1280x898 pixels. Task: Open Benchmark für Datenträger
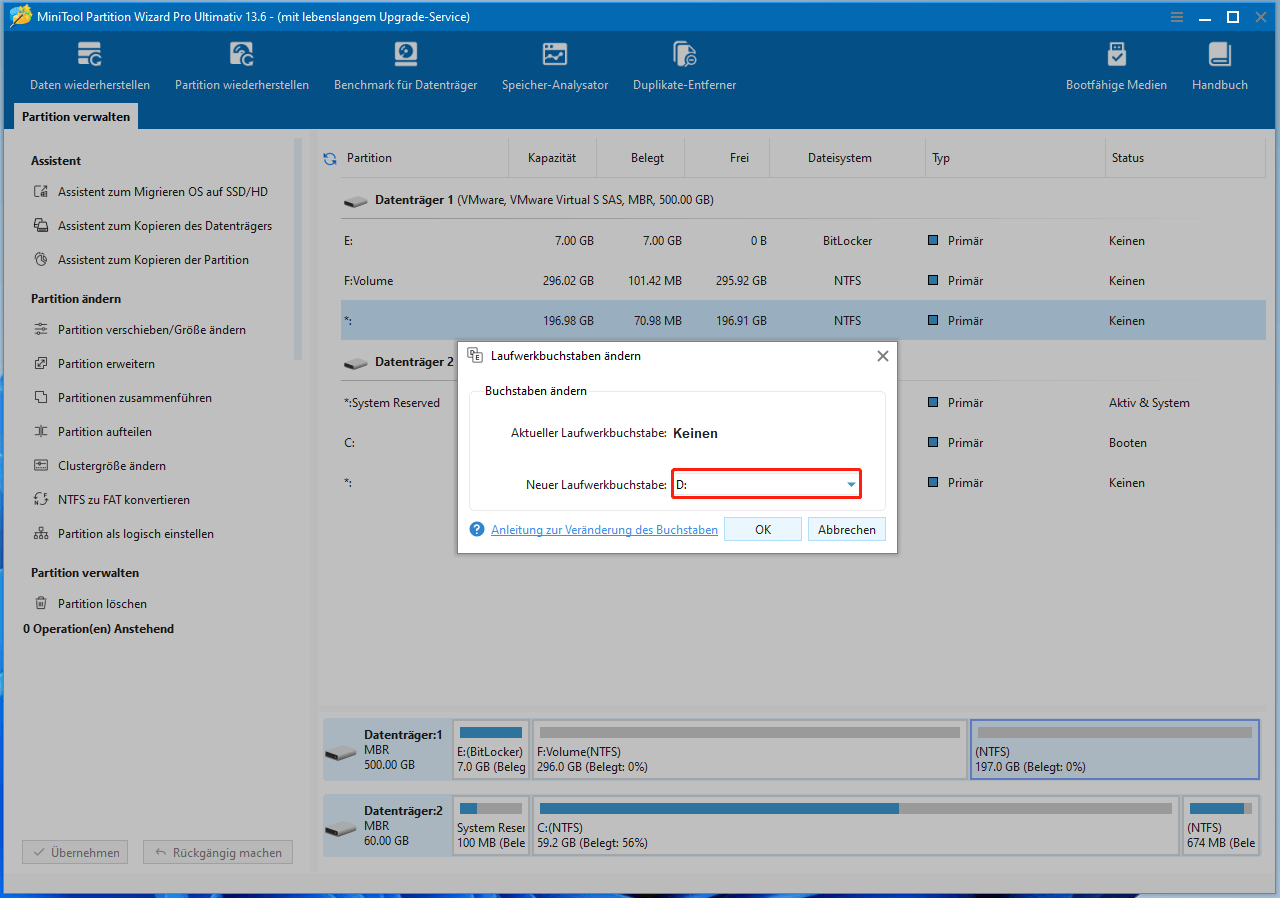tap(405, 66)
